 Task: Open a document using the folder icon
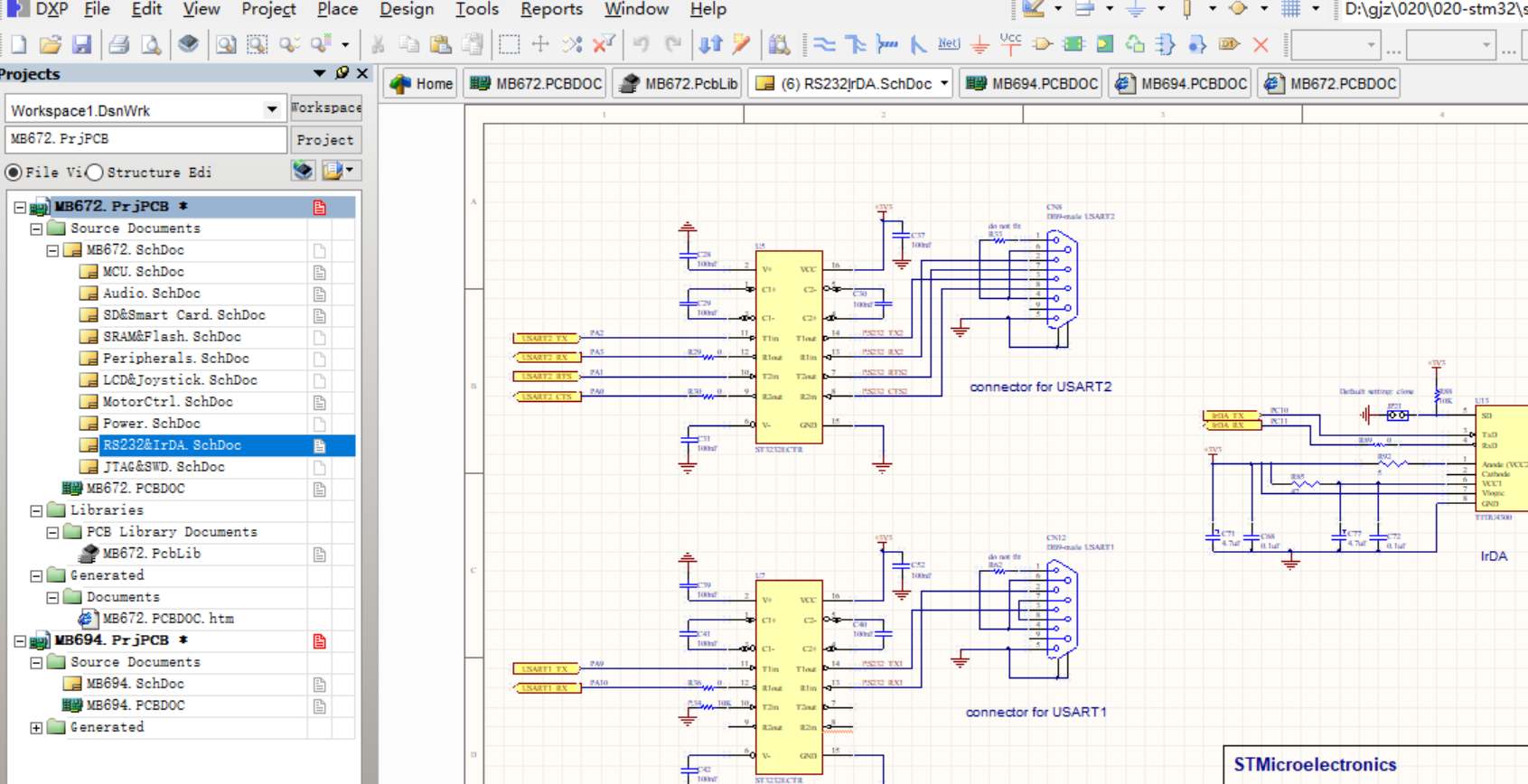coord(51,44)
